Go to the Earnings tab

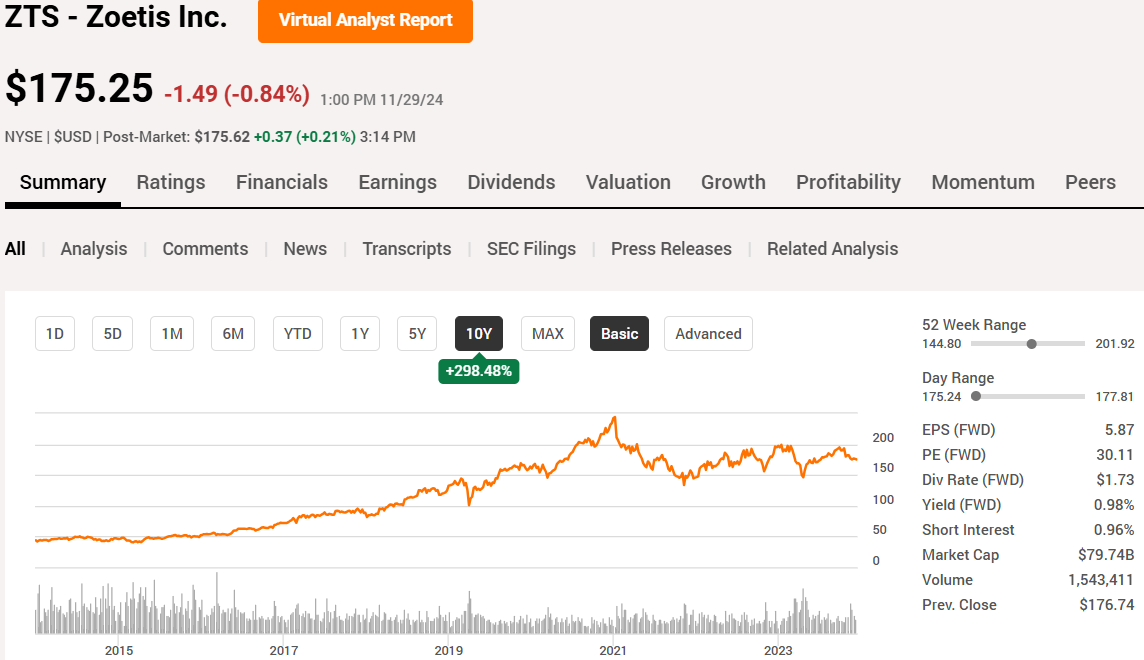[398, 182]
